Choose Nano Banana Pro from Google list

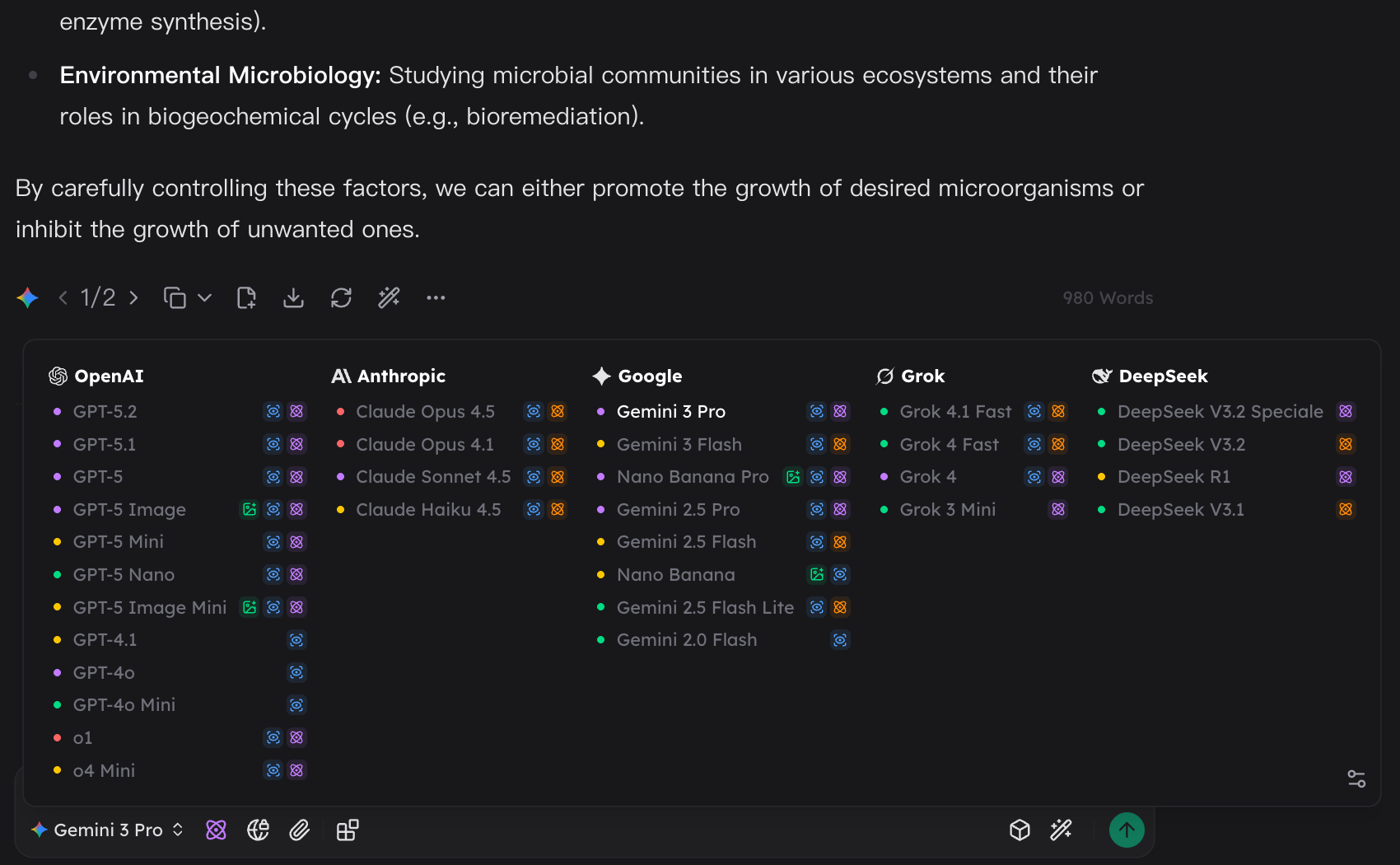[x=692, y=476]
